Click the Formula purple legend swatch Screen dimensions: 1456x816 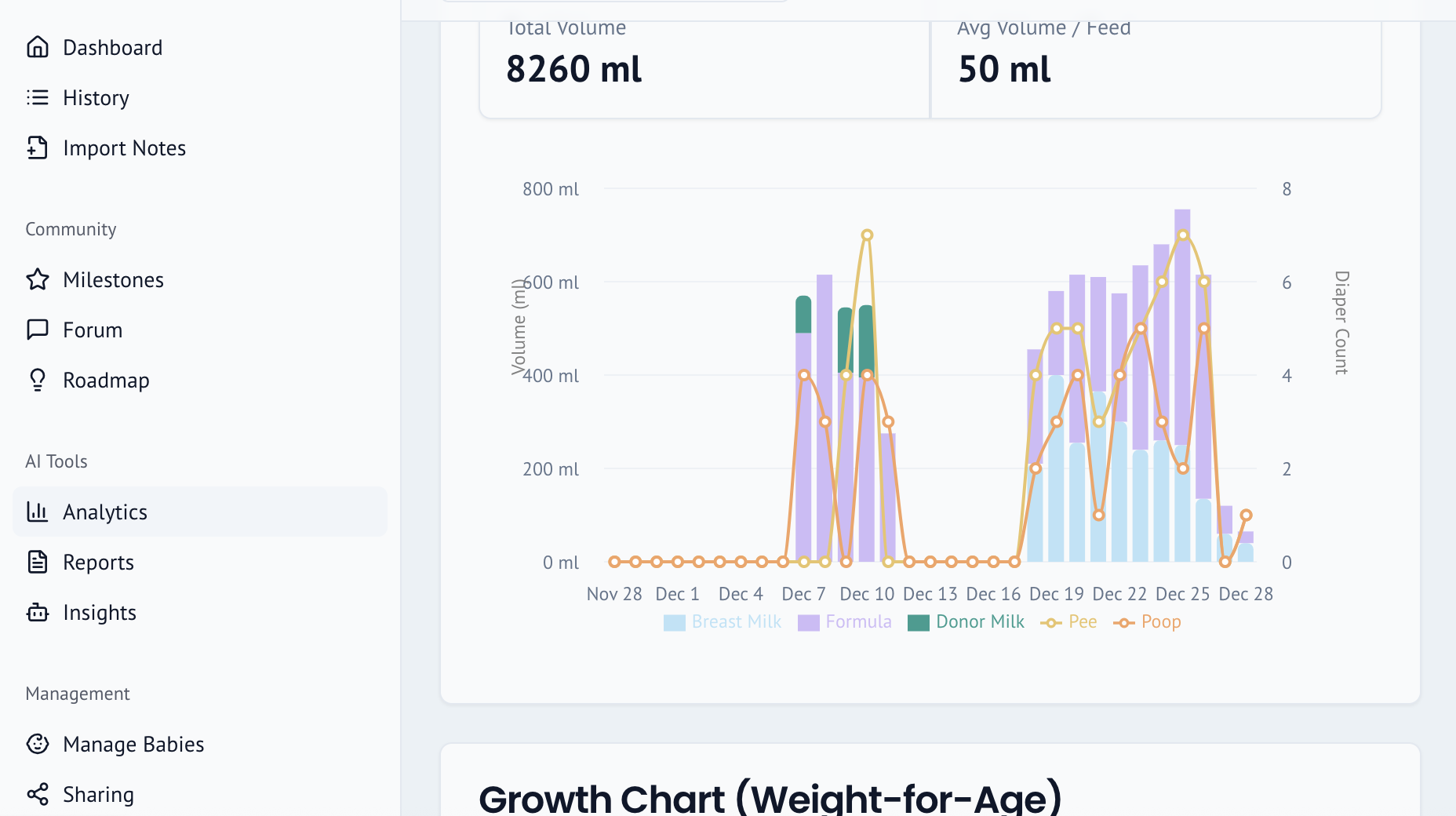pyautogui.click(x=809, y=623)
